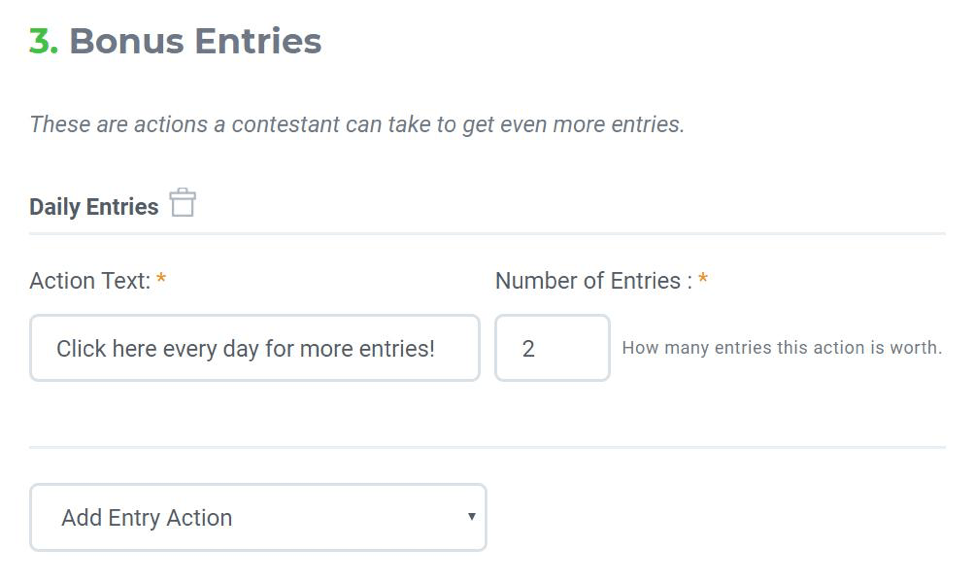Click the Action Text label
This screenshot has width=975, height=583.
coord(89,281)
